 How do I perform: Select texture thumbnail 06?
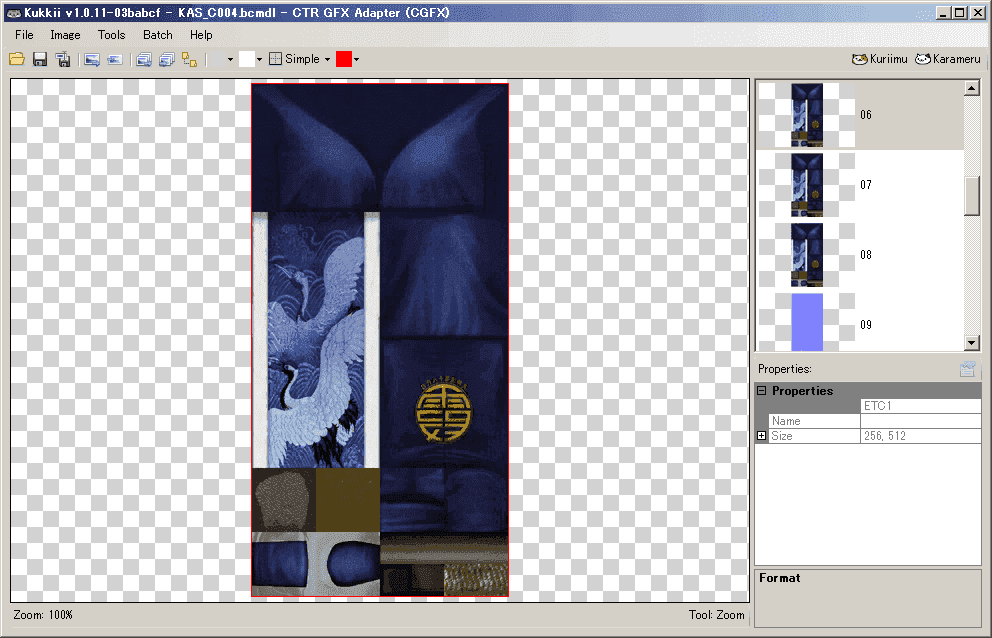(807, 115)
